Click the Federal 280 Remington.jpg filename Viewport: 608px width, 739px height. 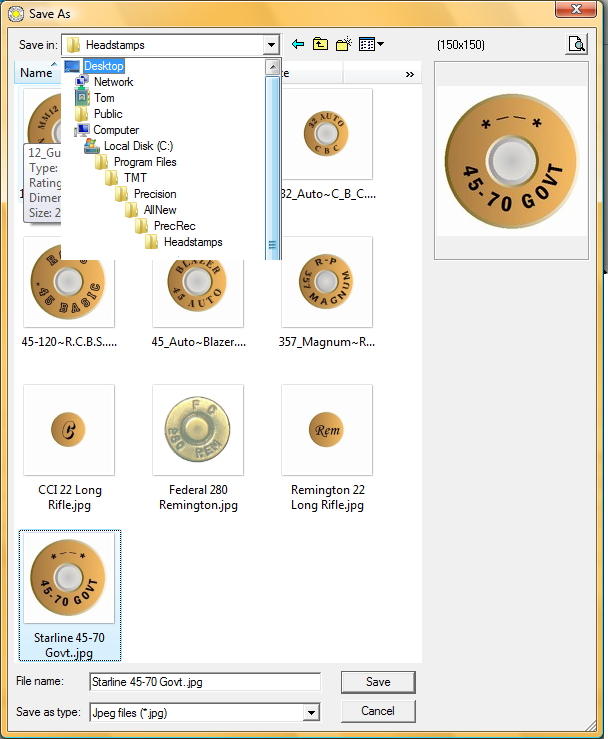tap(198, 497)
